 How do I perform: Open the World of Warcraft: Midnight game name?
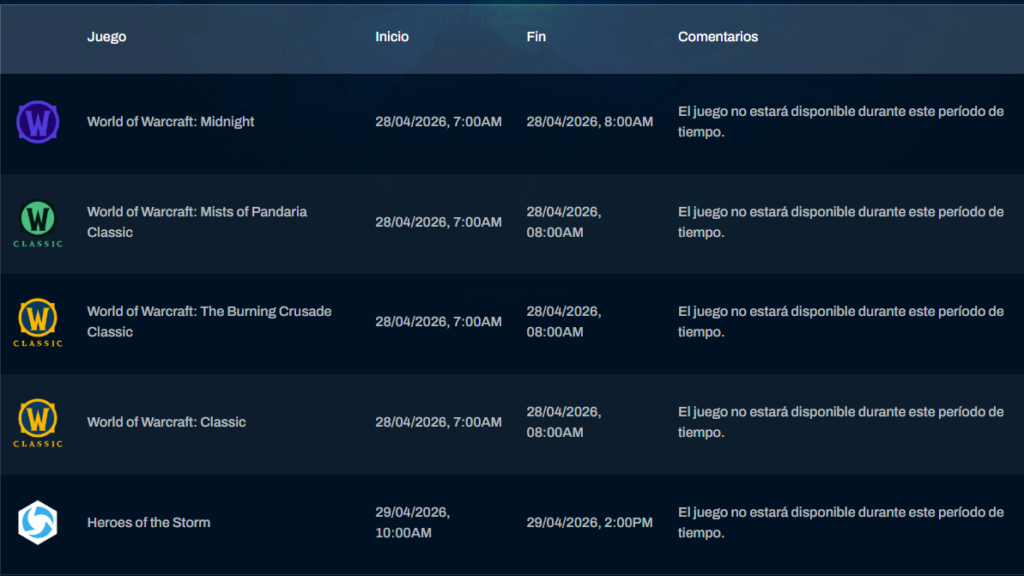(x=171, y=122)
